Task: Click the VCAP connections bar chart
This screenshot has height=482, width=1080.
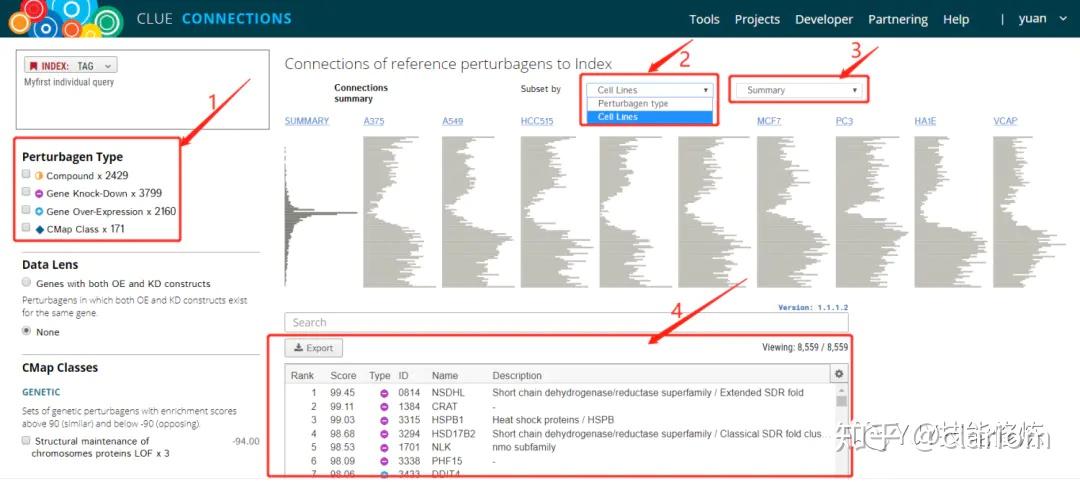Action: [1030, 211]
